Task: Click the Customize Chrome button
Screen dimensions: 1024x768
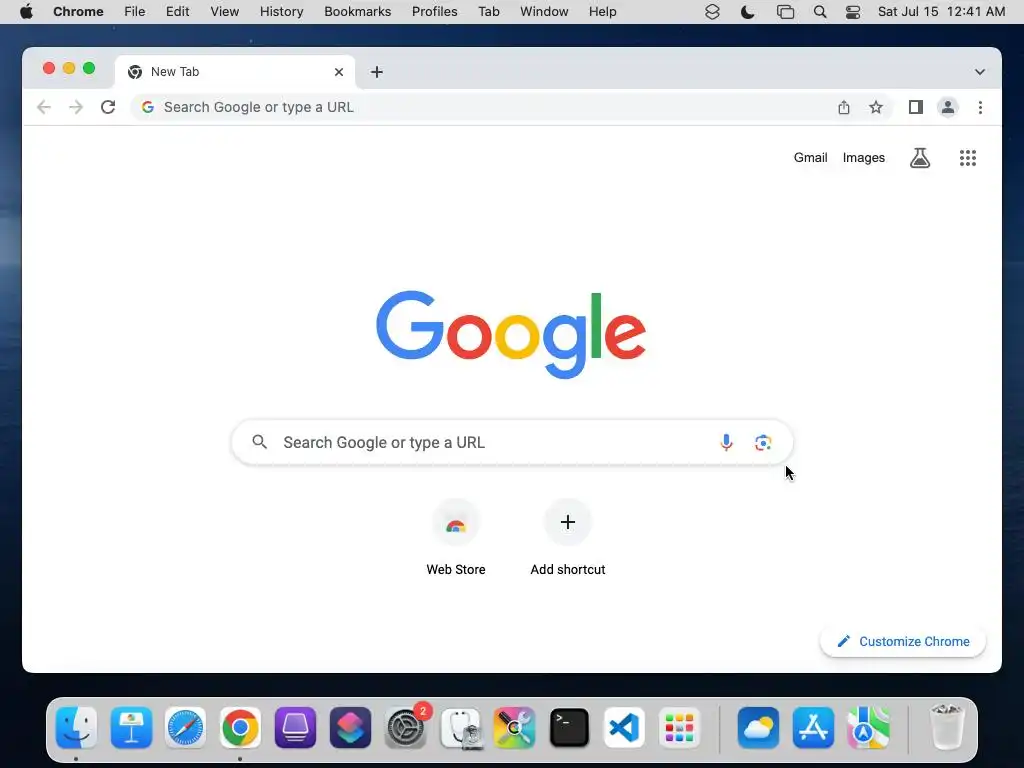Action: pos(903,641)
